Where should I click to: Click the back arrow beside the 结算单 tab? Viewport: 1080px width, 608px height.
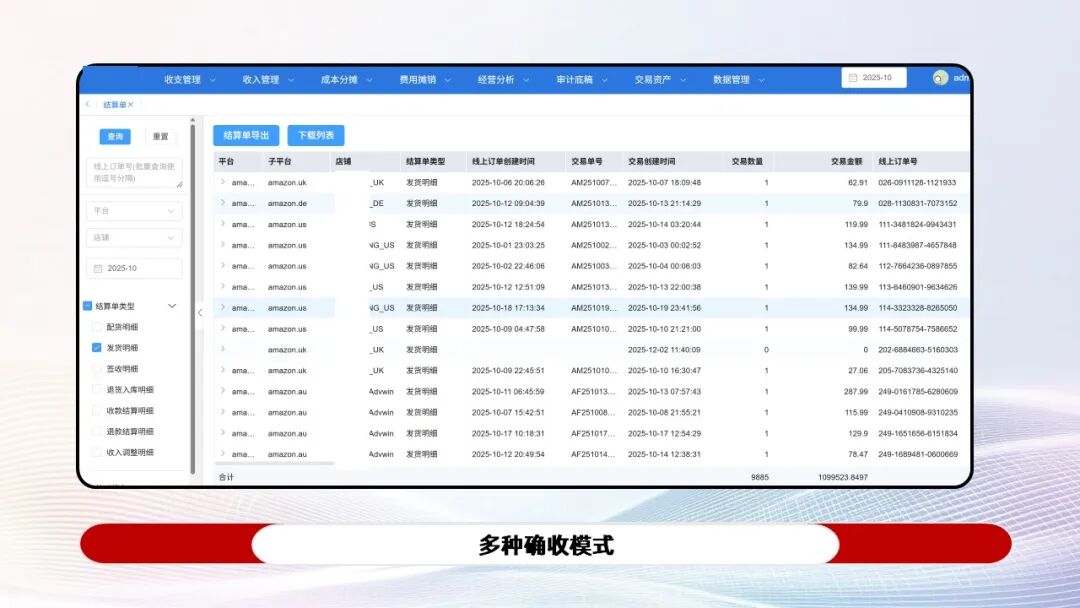[x=87, y=104]
